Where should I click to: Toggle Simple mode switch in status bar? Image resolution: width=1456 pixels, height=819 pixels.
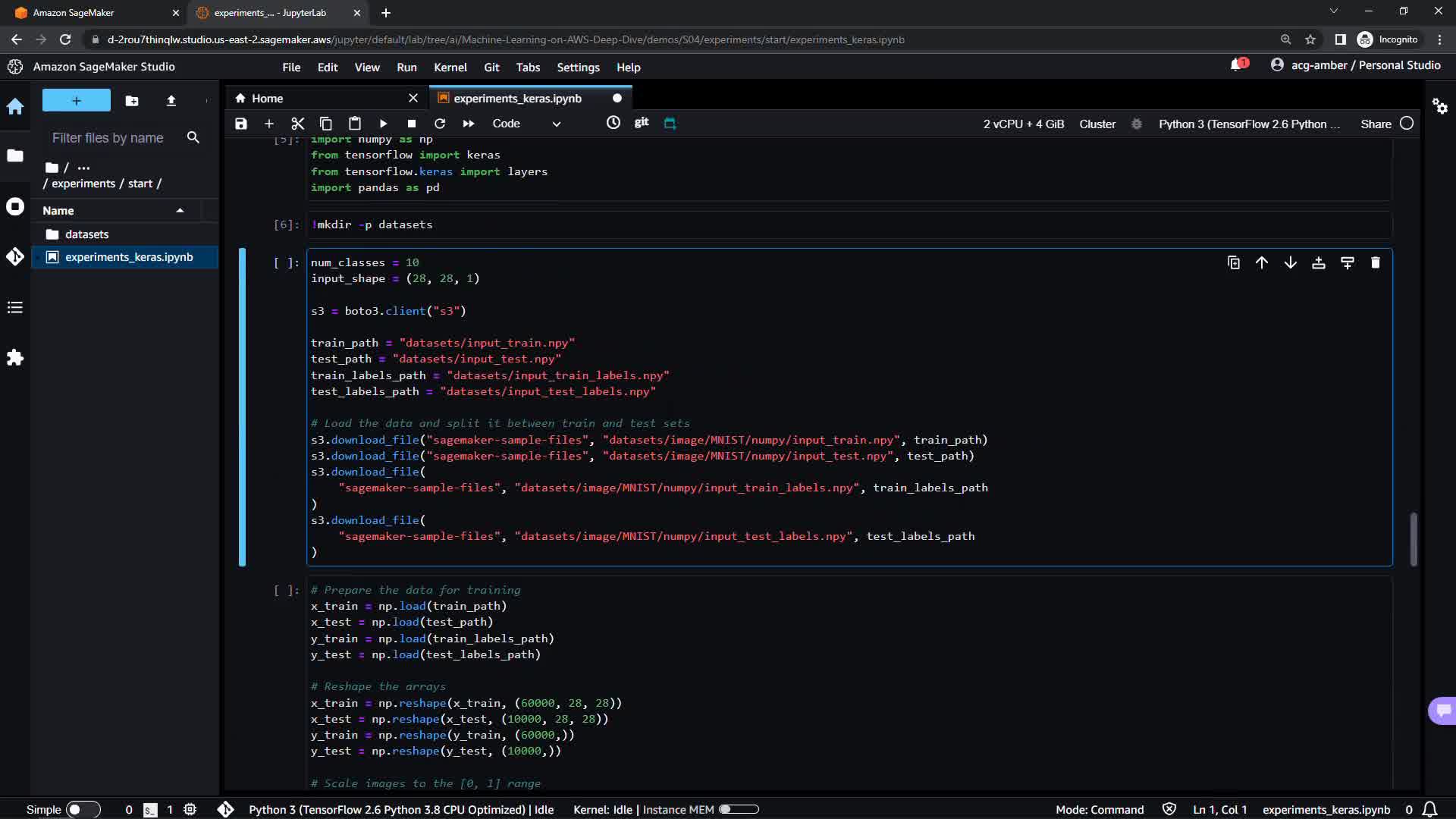click(x=82, y=810)
